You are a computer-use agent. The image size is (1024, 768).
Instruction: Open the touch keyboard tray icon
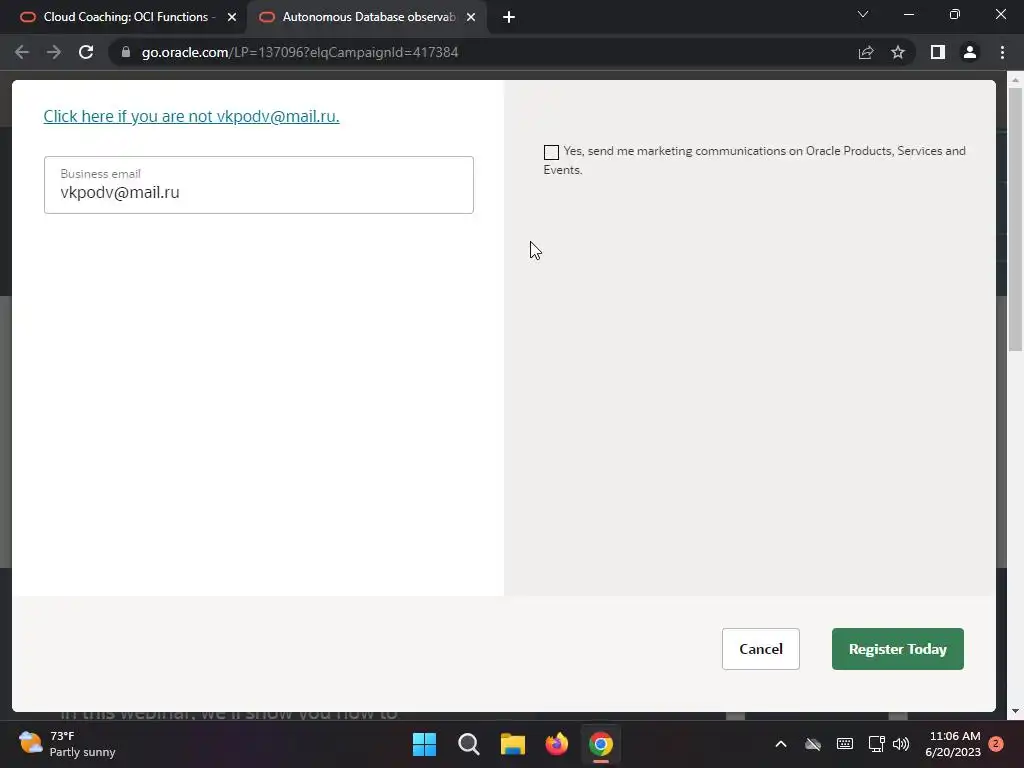click(844, 744)
